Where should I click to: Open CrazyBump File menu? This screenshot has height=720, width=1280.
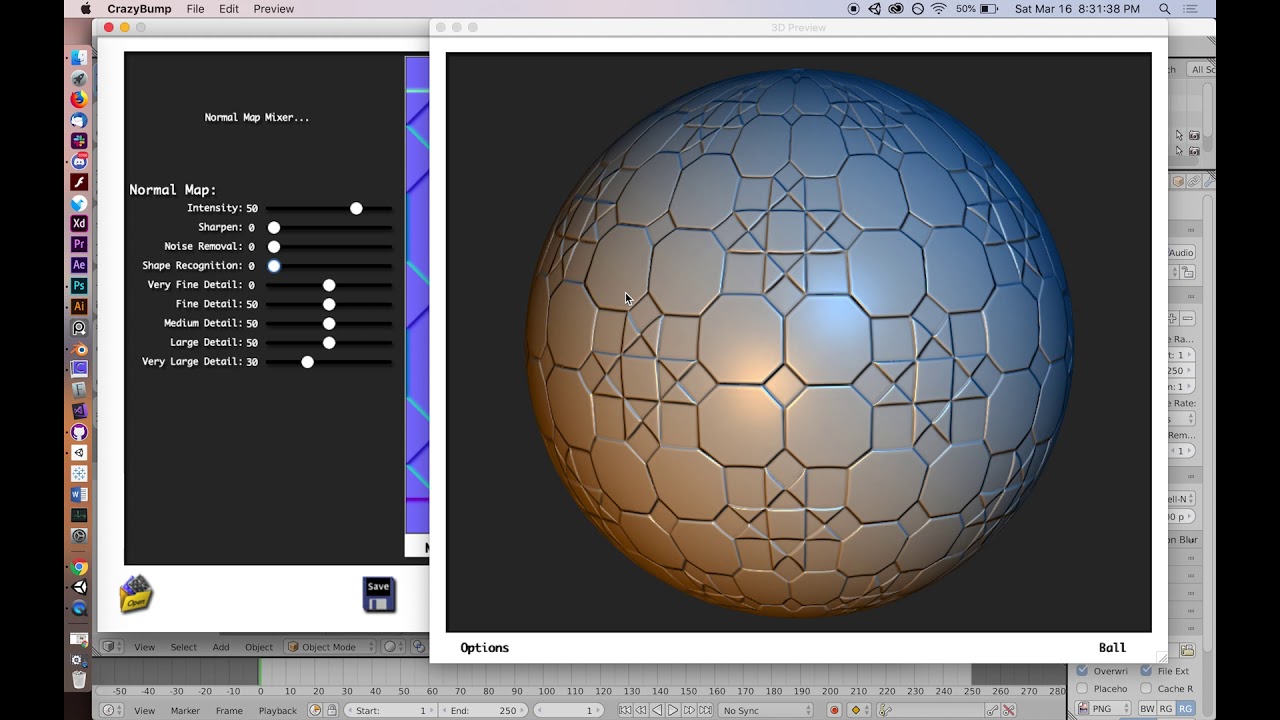coord(195,9)
